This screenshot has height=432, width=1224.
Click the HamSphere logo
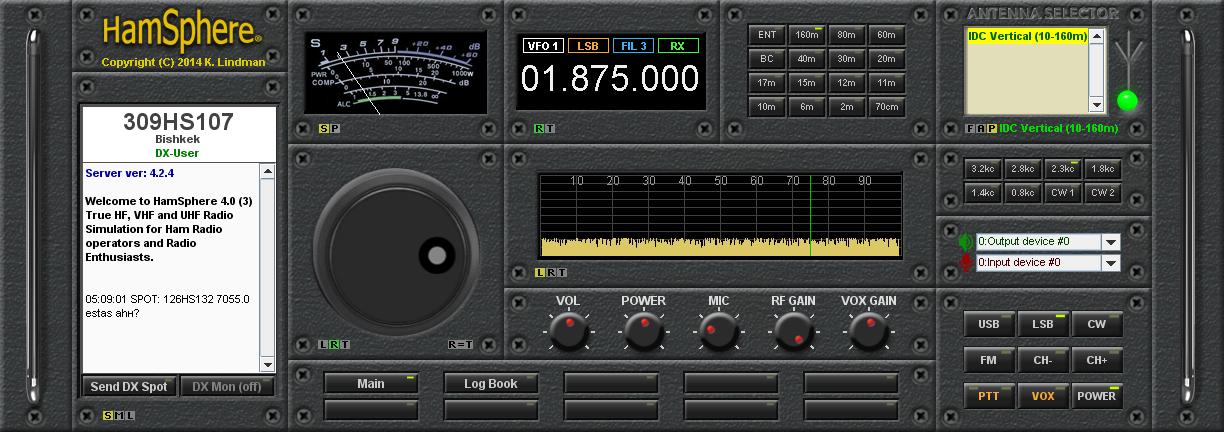pyautogui.click(x=182, y=30)
